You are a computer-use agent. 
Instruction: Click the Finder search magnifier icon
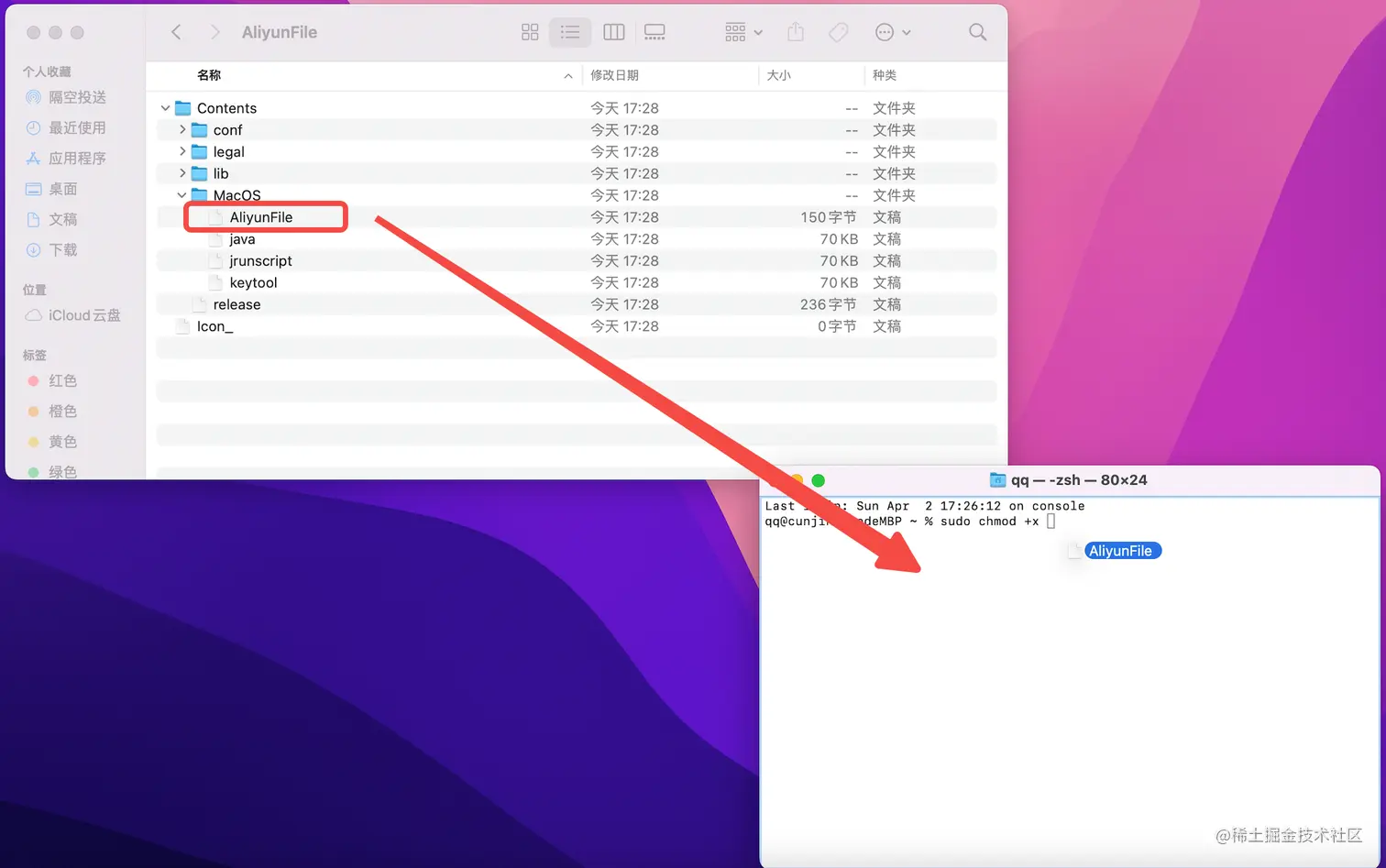click(x=978, y=32)
